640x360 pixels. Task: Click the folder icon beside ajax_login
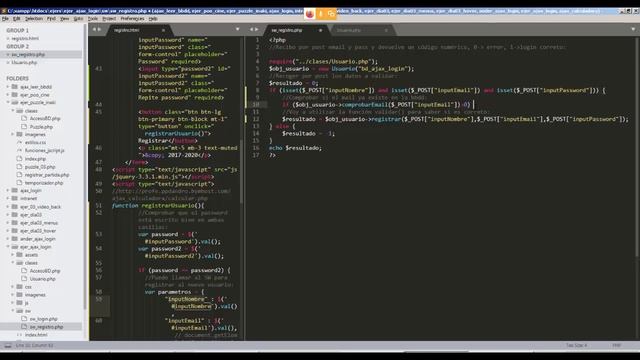click(x=15, y=191)
